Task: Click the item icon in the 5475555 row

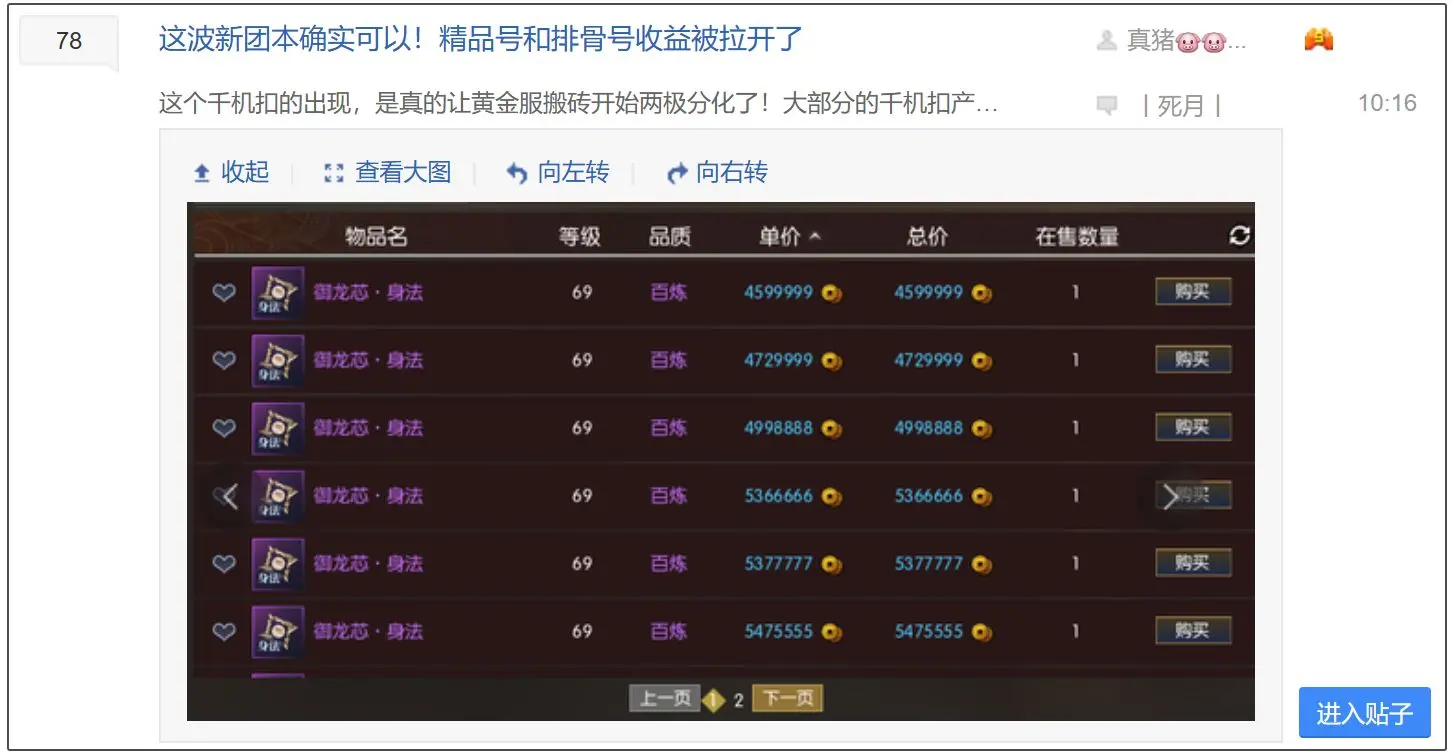Action: coord(277,632)
